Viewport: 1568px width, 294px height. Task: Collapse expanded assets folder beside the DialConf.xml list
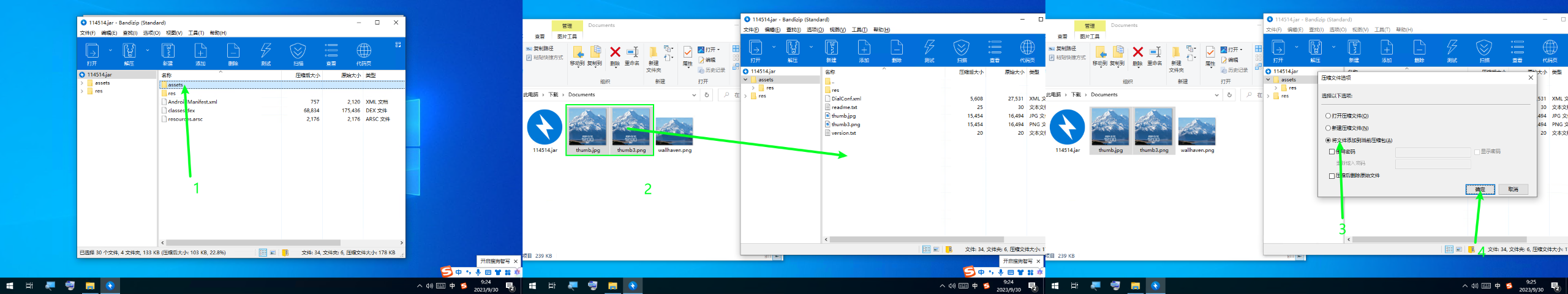(745, 80)
